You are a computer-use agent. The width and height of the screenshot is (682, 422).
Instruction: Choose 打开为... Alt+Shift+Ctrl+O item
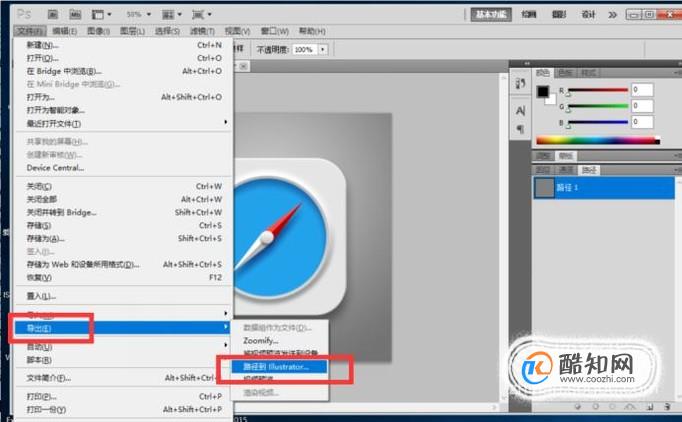pyautogui.click(x=124, y=97)
